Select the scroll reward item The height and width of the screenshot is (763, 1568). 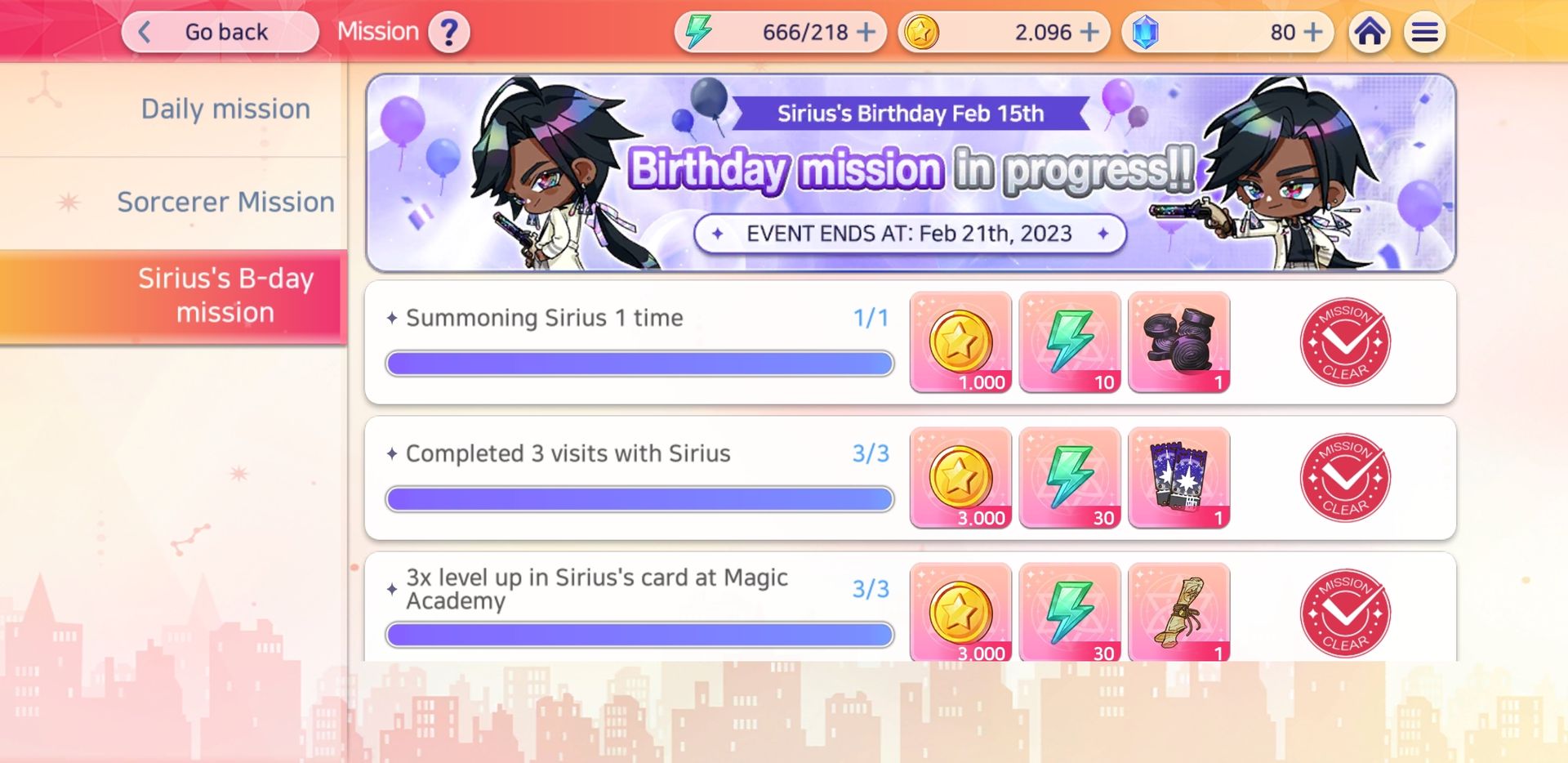pos(1178,612)
